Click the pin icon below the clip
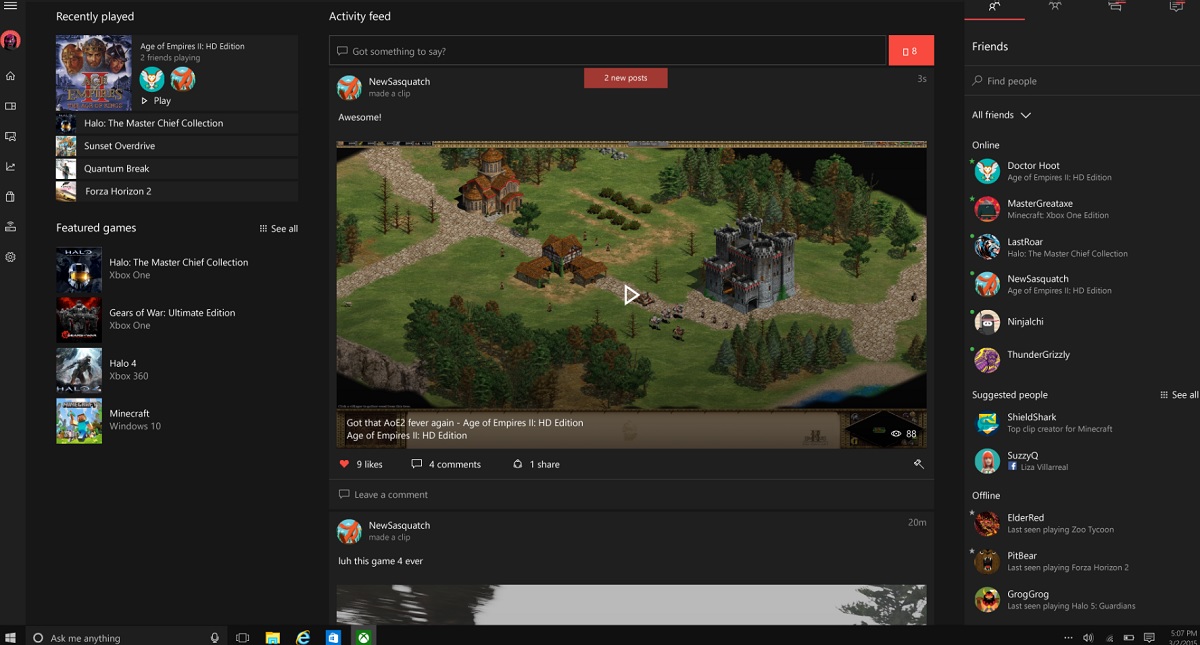Screen dimensions: 1200x645 (x=918, y=464)
